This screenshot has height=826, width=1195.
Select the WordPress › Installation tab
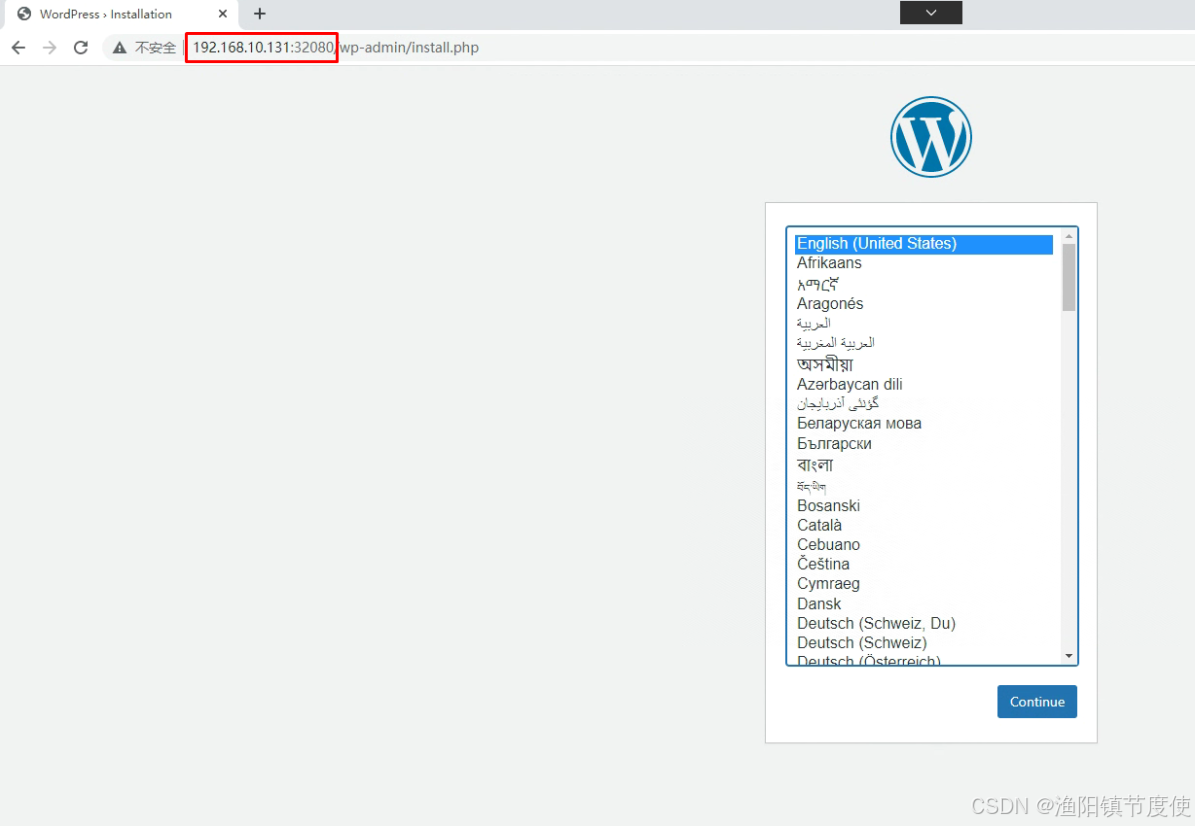(122, 14)
